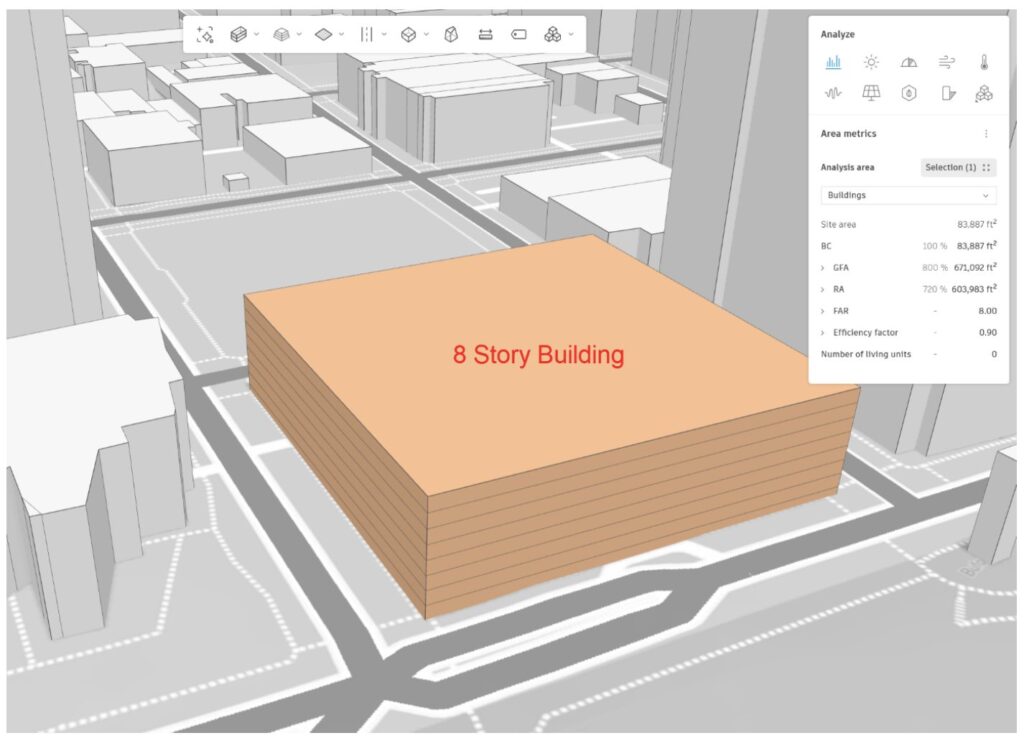Start the Noise analysis

click(833, 93)
